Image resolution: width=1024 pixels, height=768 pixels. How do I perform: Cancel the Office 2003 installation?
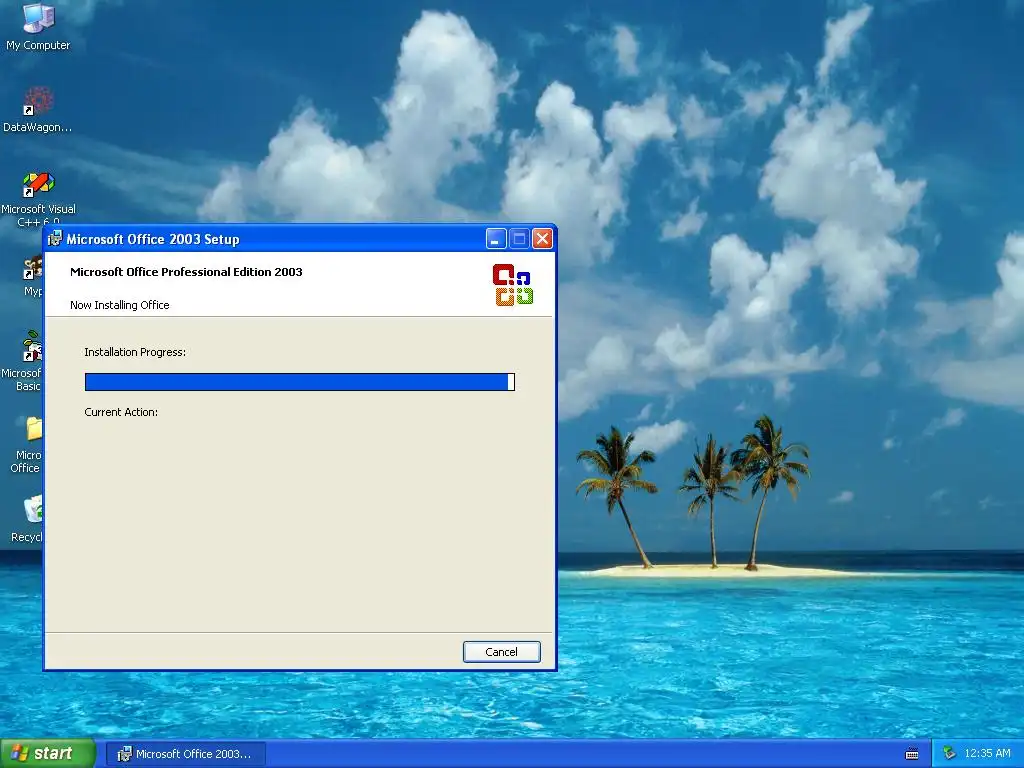click(502, 652)
